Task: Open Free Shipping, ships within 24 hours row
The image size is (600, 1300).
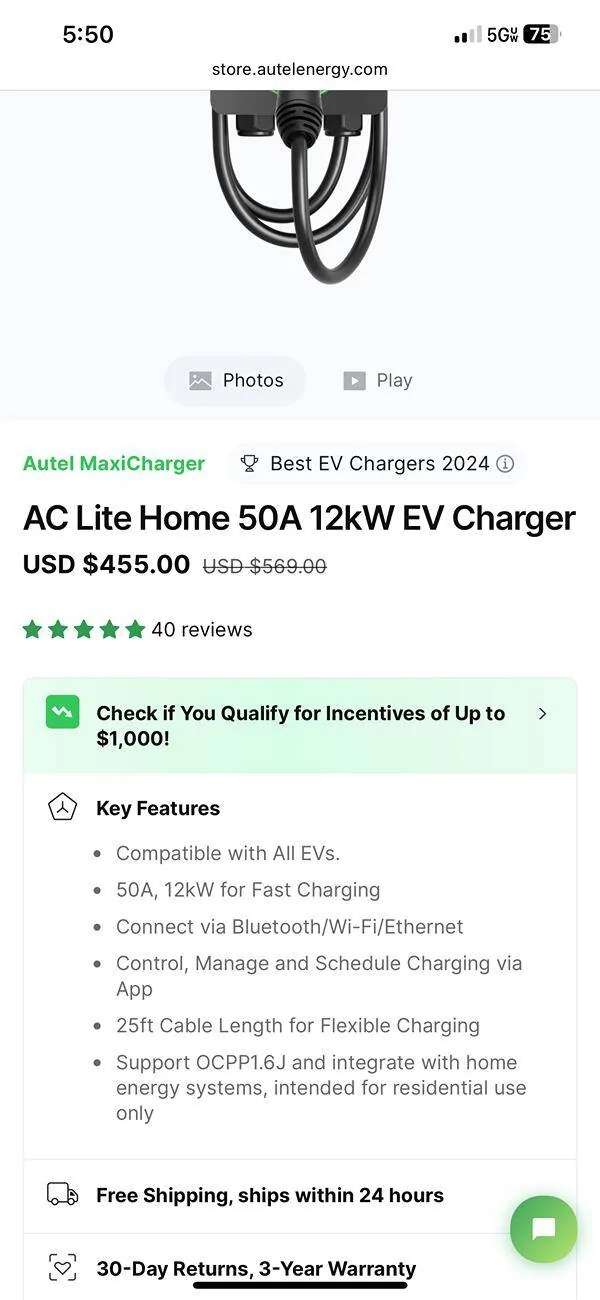Action: (270, 1195)
